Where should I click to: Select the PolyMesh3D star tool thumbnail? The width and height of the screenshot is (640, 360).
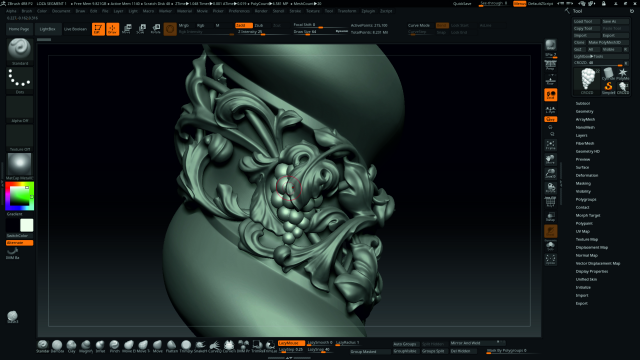[x=623, y=74]
